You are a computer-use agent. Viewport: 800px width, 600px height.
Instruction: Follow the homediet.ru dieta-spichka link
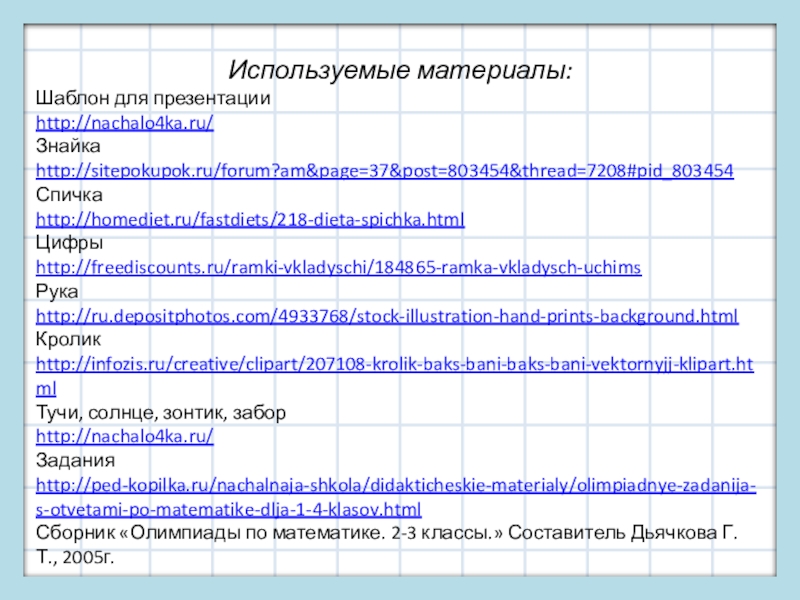coord(250,219)
